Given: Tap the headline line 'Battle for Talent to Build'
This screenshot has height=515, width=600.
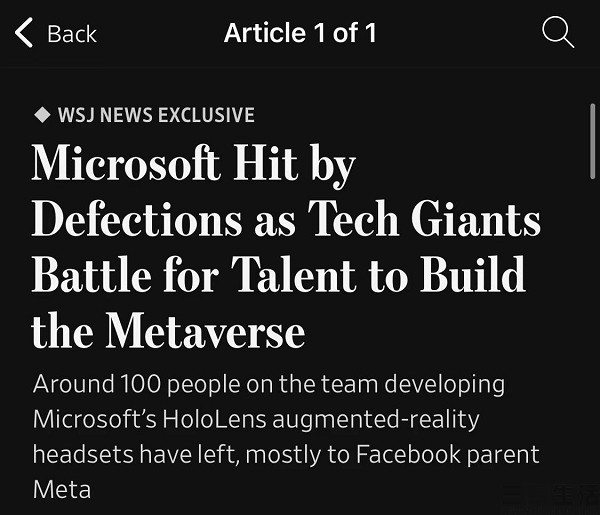Looking at the screenshot, I should click(279, 274).
